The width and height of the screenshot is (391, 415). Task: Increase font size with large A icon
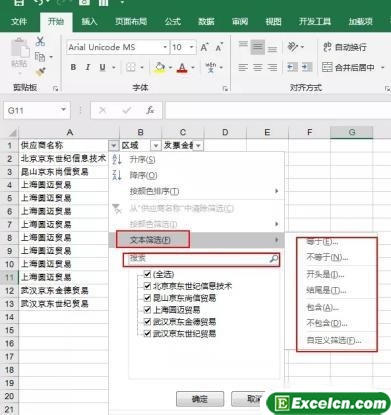point(204,48)
